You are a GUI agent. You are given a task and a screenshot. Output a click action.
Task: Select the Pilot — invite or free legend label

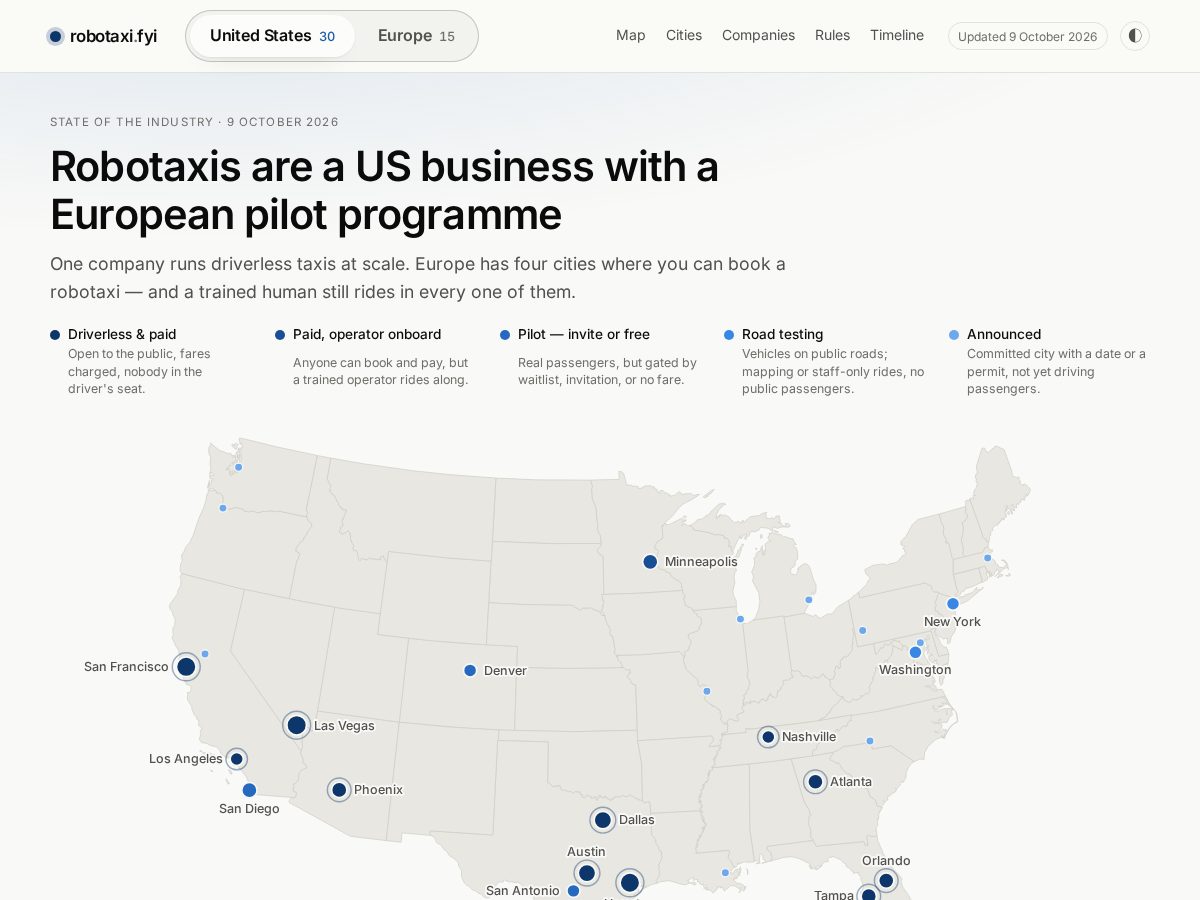(584, 334)
